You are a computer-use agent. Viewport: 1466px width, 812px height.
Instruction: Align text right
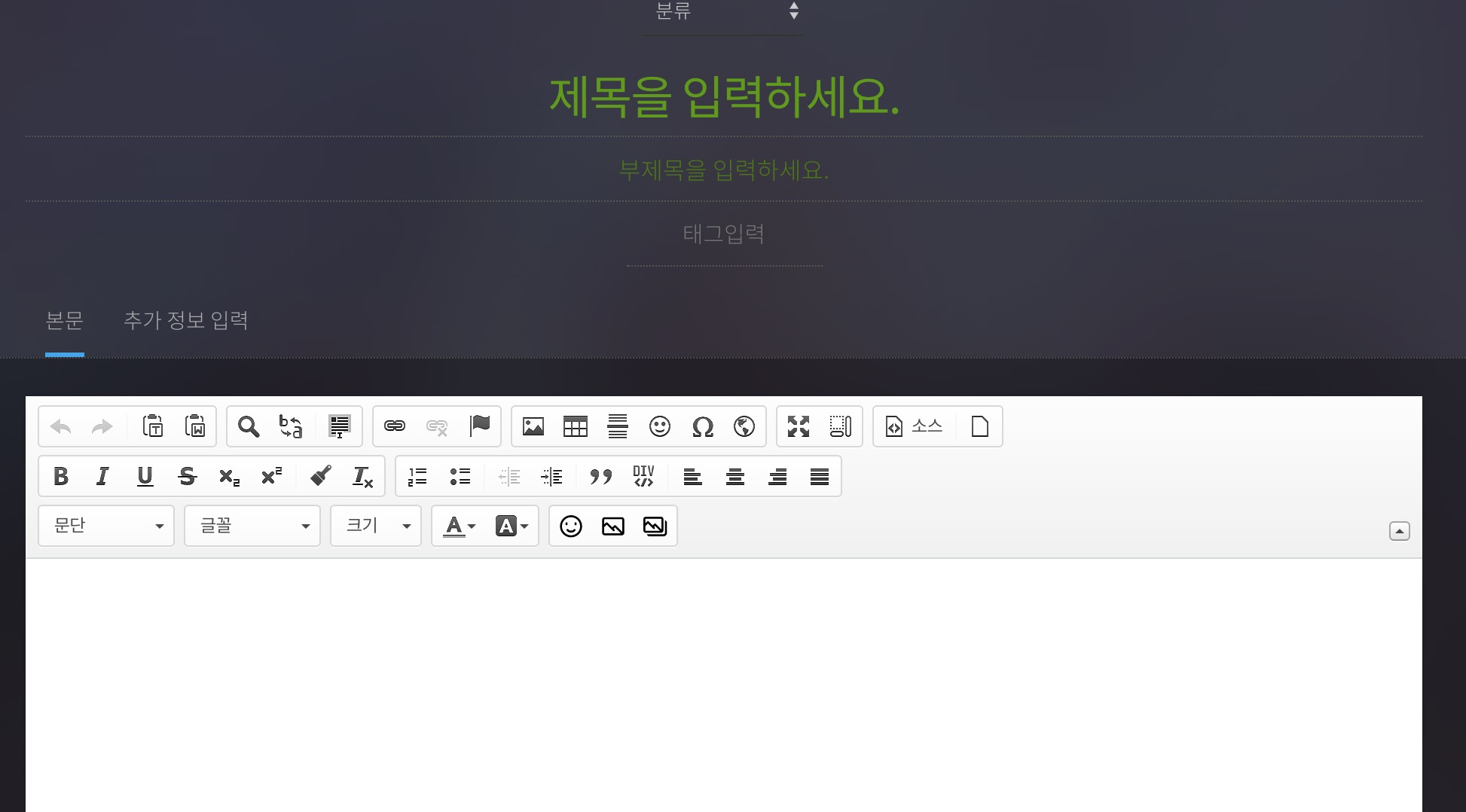tap(777, 476)
